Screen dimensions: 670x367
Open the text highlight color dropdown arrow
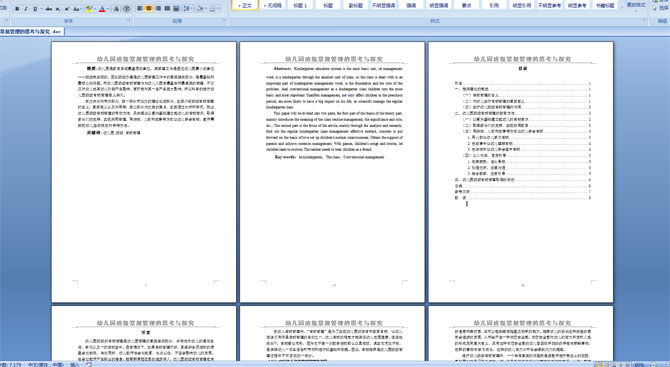tap(95, 9)
